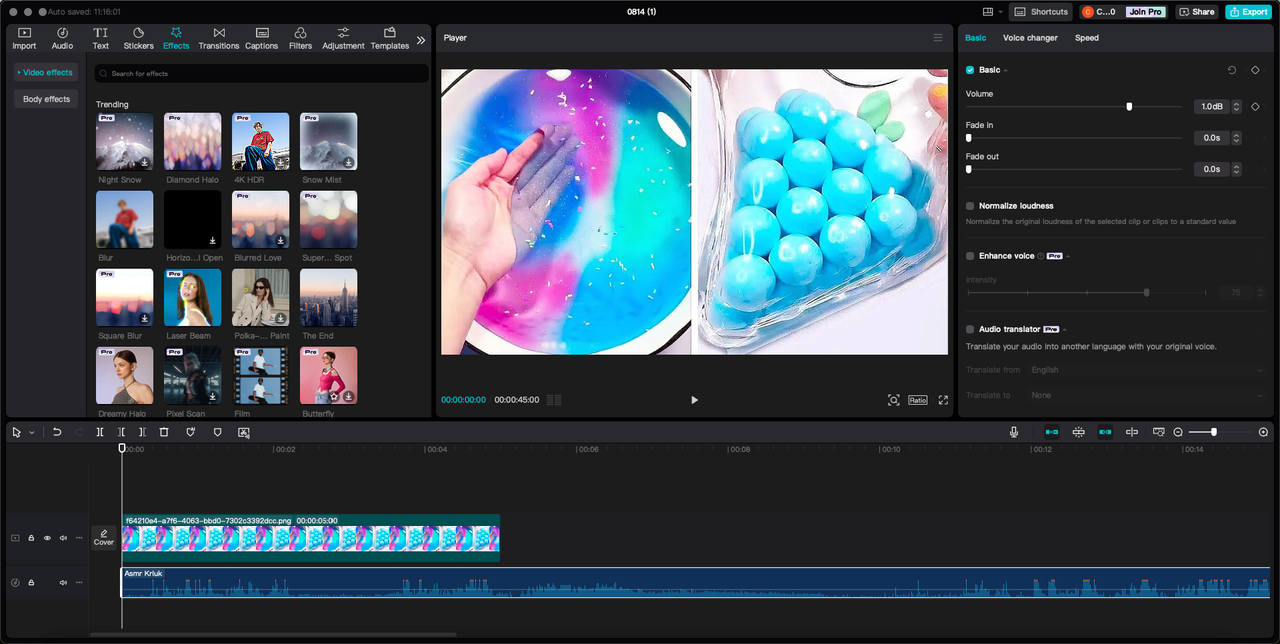Open the Filters tab
Image resolution: width=1280 pixels, height=644 pixels.
pyautogui.click(x=301, y=38)
